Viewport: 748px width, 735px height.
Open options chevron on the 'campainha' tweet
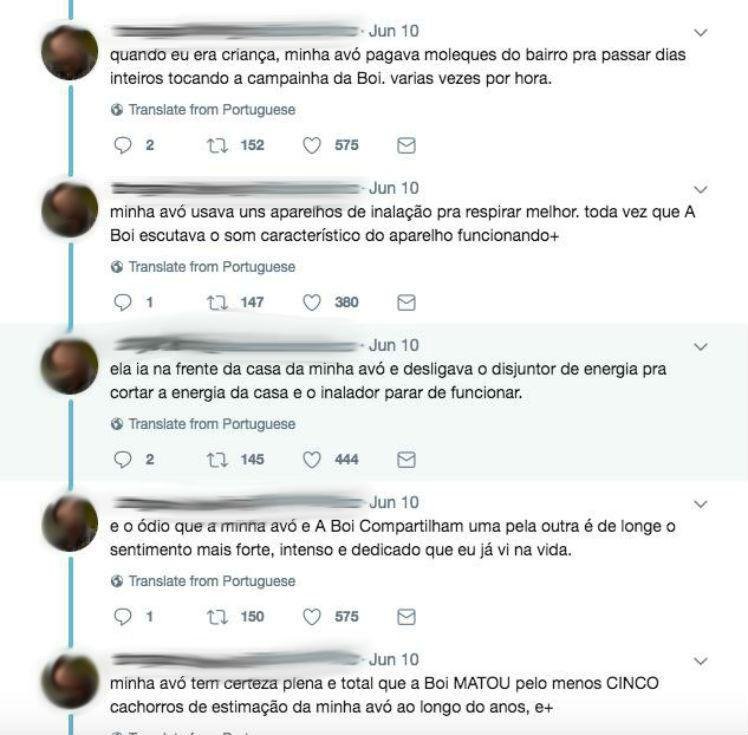(x=700, y=32)
